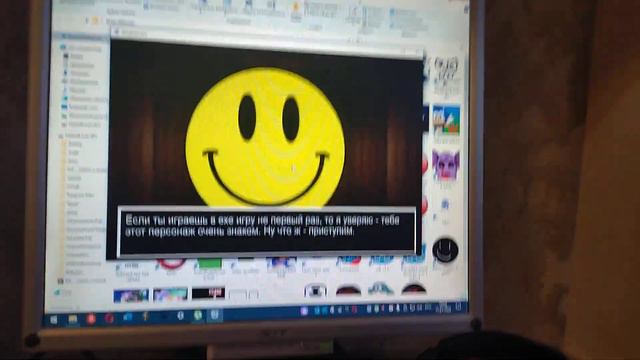Open File Explorer from the taskbar
Screen dimensions: 640x360
[73, 319]
